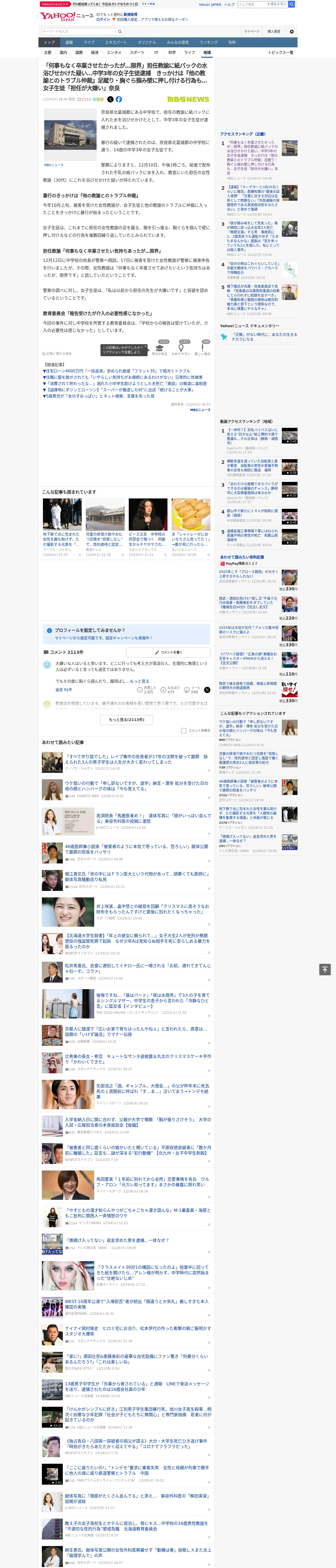
Task: Click the scroll-to-top arrow button
Action: point(325,970)
